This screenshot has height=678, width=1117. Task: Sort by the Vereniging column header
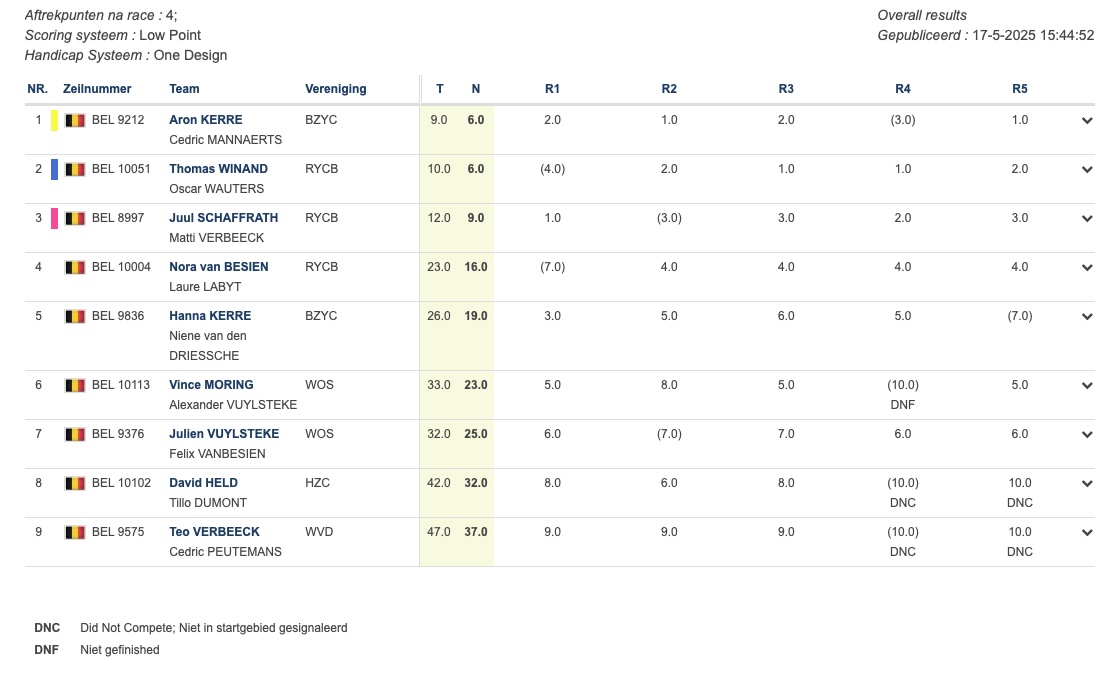(336, 89)
